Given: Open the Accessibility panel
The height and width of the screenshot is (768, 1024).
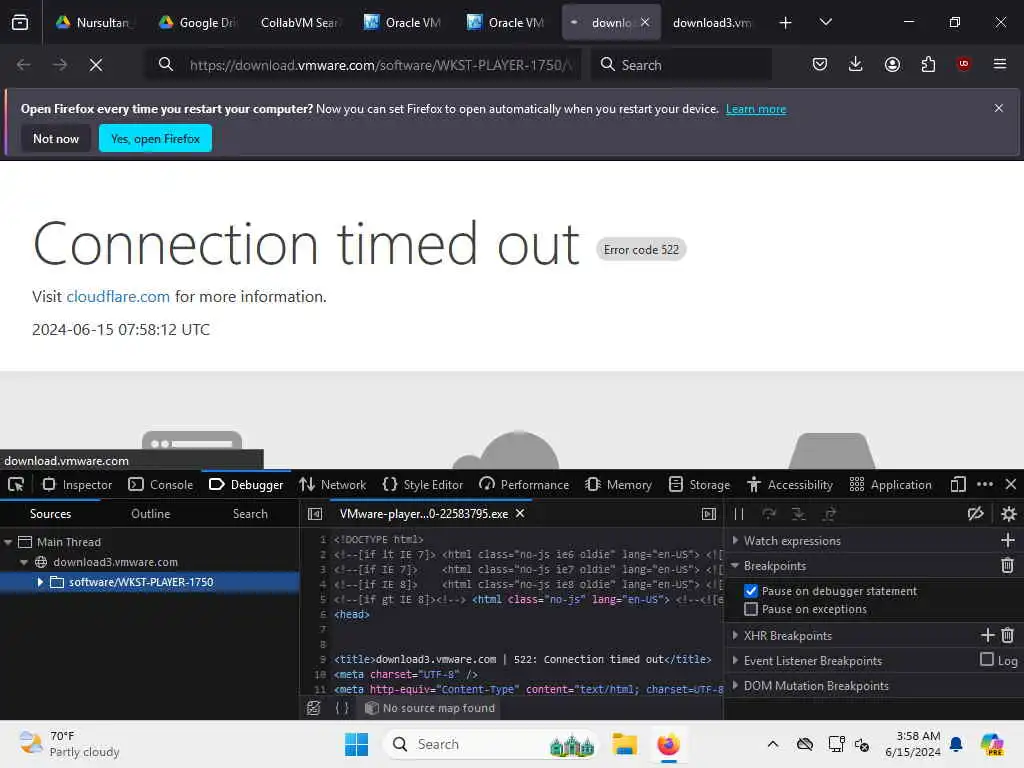Looking at the screenshot, I should click(790, 485).
